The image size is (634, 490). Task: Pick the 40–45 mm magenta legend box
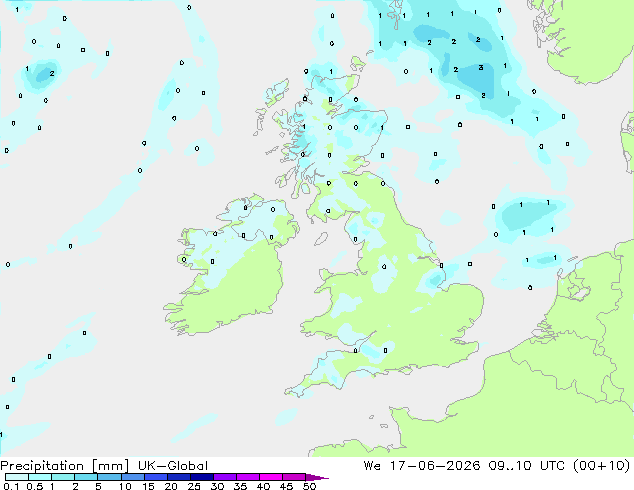tap(271, 477)
